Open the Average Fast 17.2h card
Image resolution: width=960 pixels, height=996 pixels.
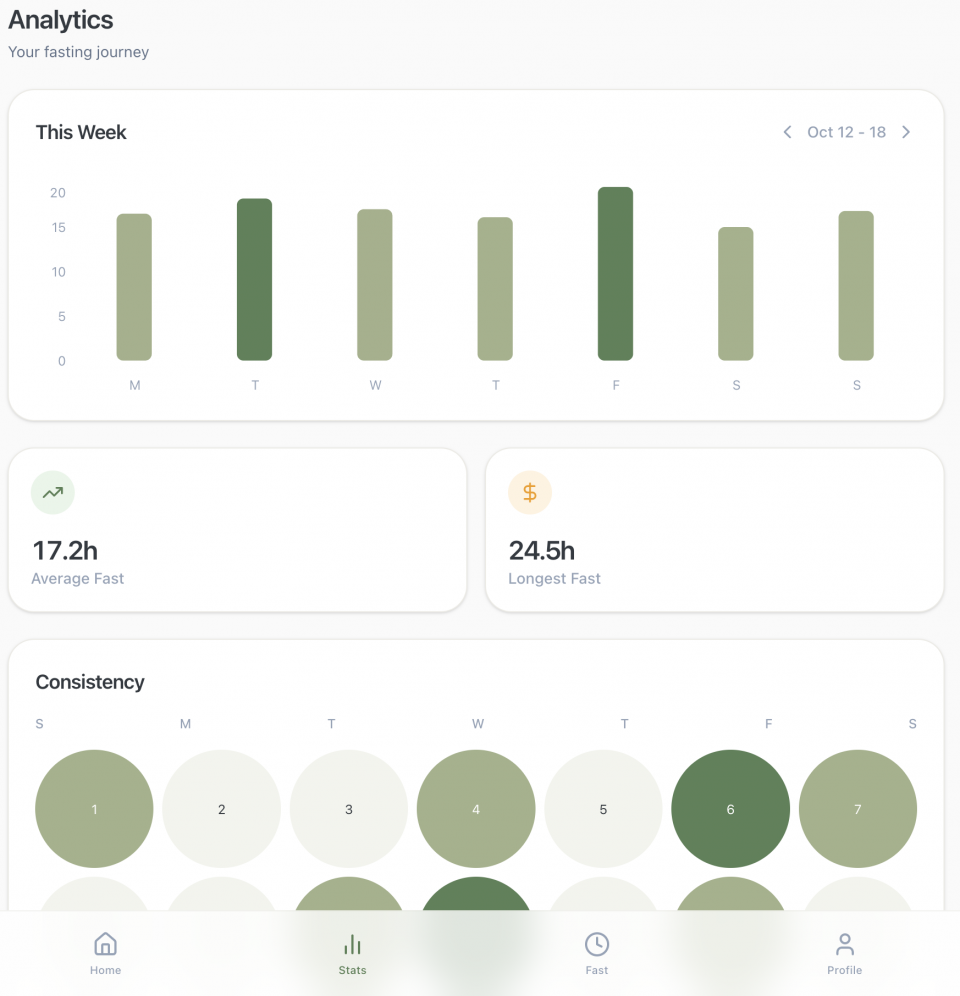click(x=237, y=530)
